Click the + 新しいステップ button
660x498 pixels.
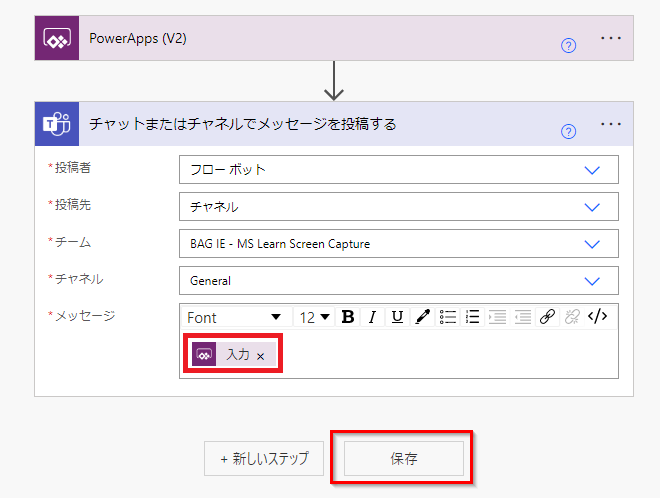tap(264, 458)
